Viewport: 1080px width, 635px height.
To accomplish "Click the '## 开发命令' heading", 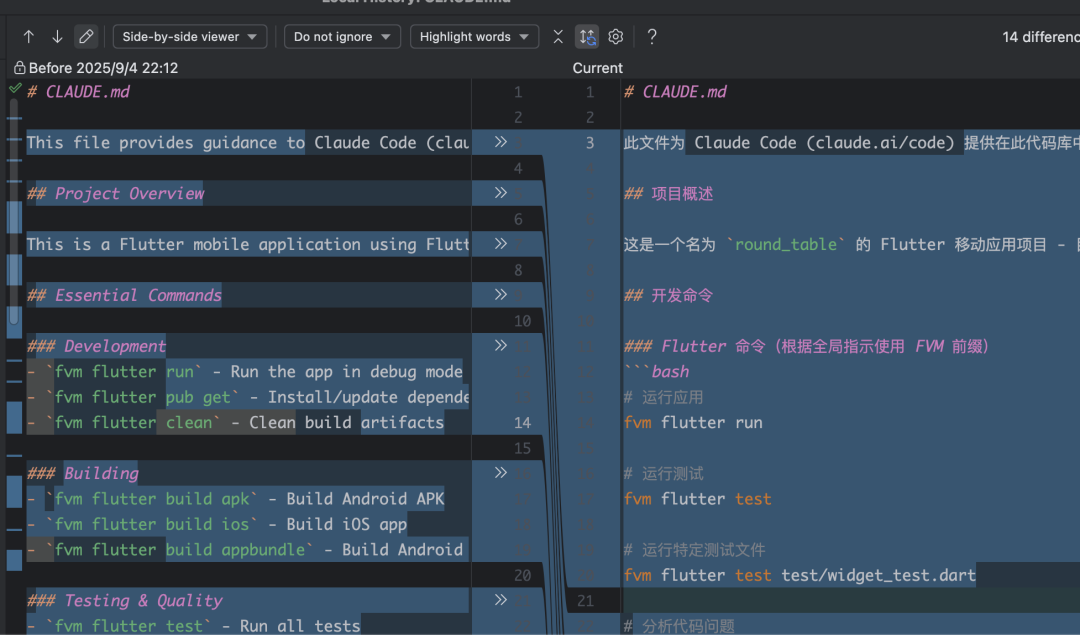I will pyautogui.click(x=668, y=295).
